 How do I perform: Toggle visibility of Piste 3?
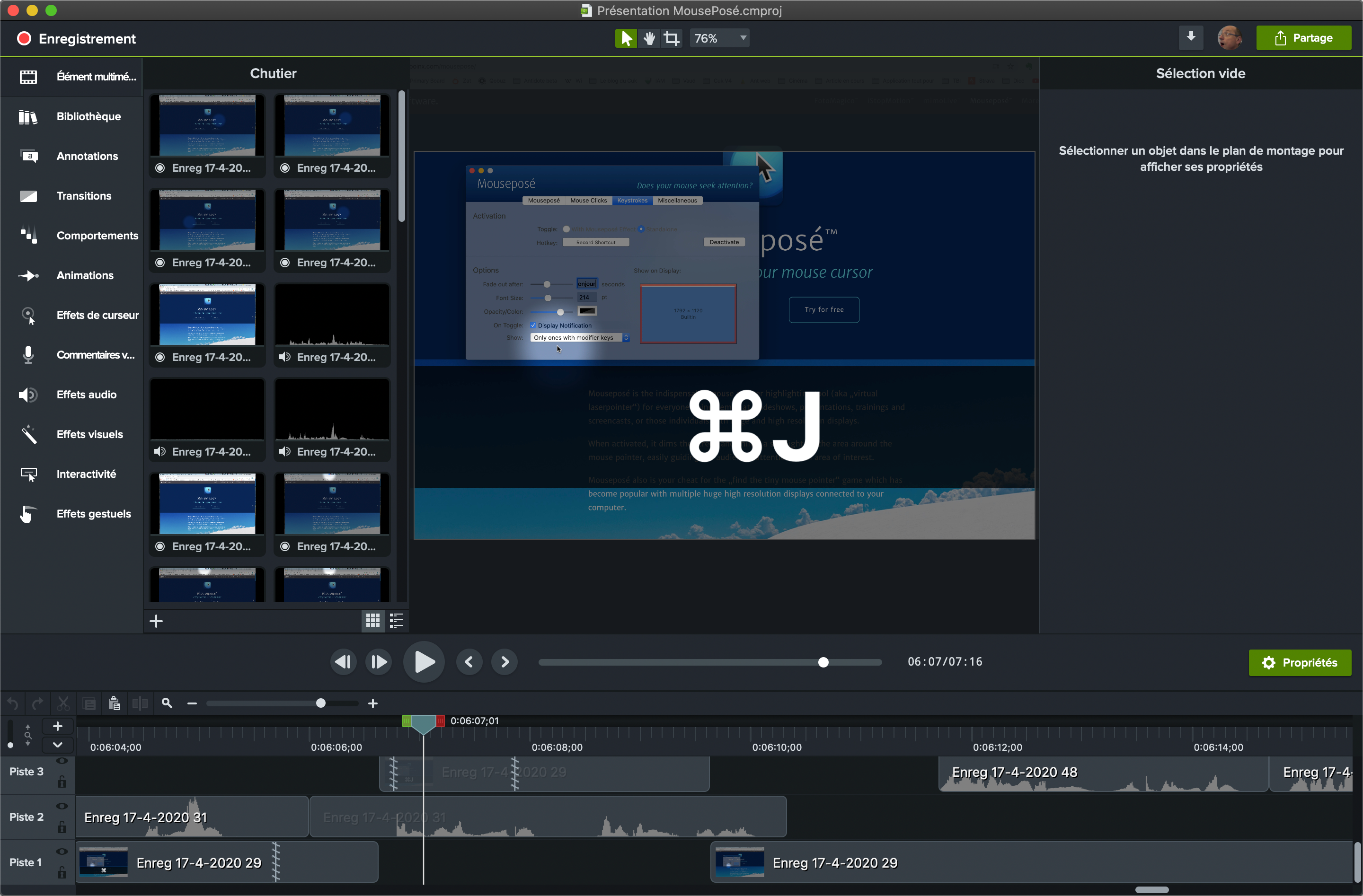[x=62, y=761]
